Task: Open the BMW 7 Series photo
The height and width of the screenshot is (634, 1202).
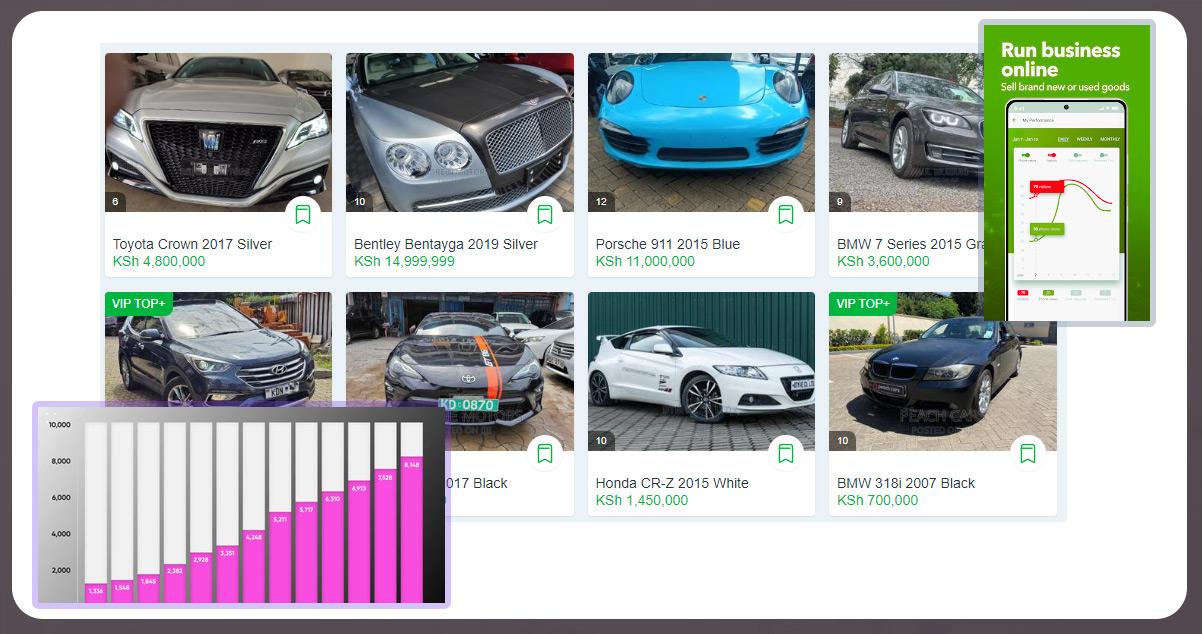Action: click(905, 132)
